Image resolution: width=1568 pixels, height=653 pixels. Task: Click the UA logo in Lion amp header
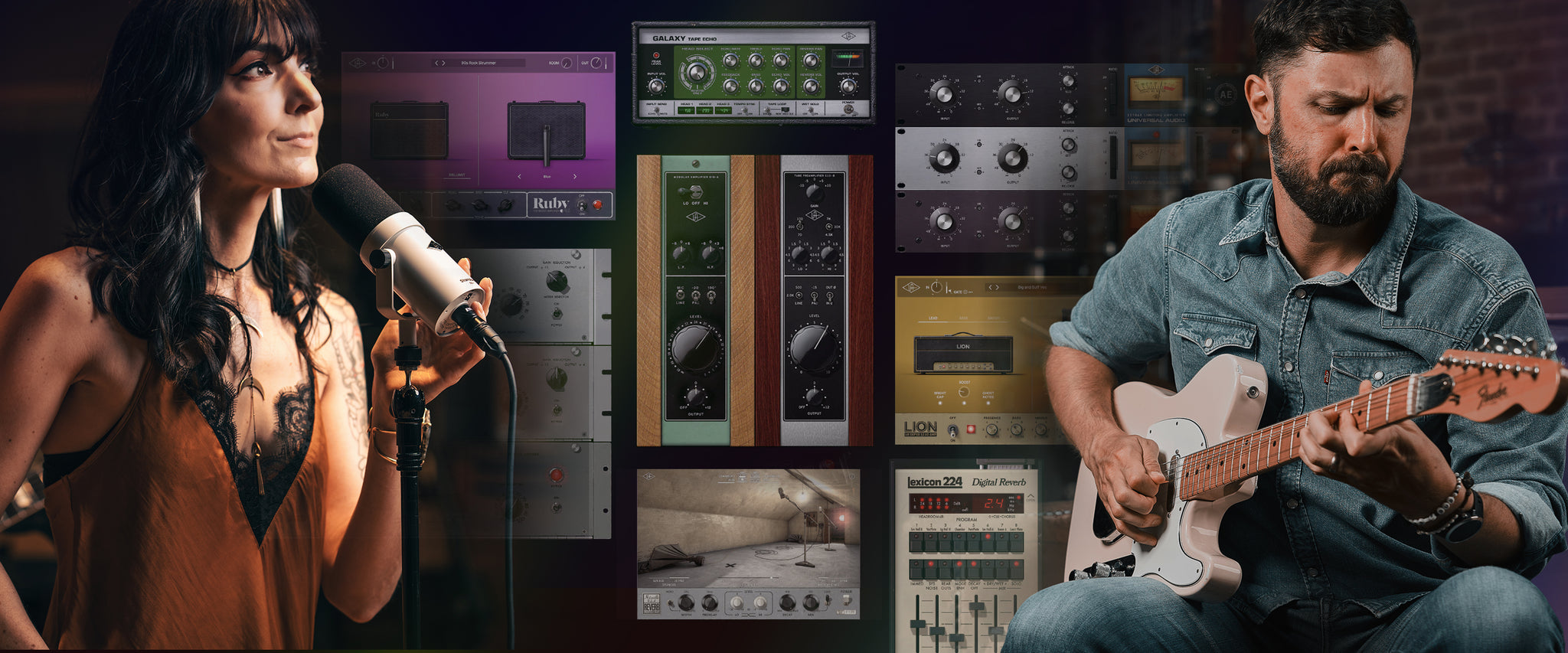coord(911,288)
